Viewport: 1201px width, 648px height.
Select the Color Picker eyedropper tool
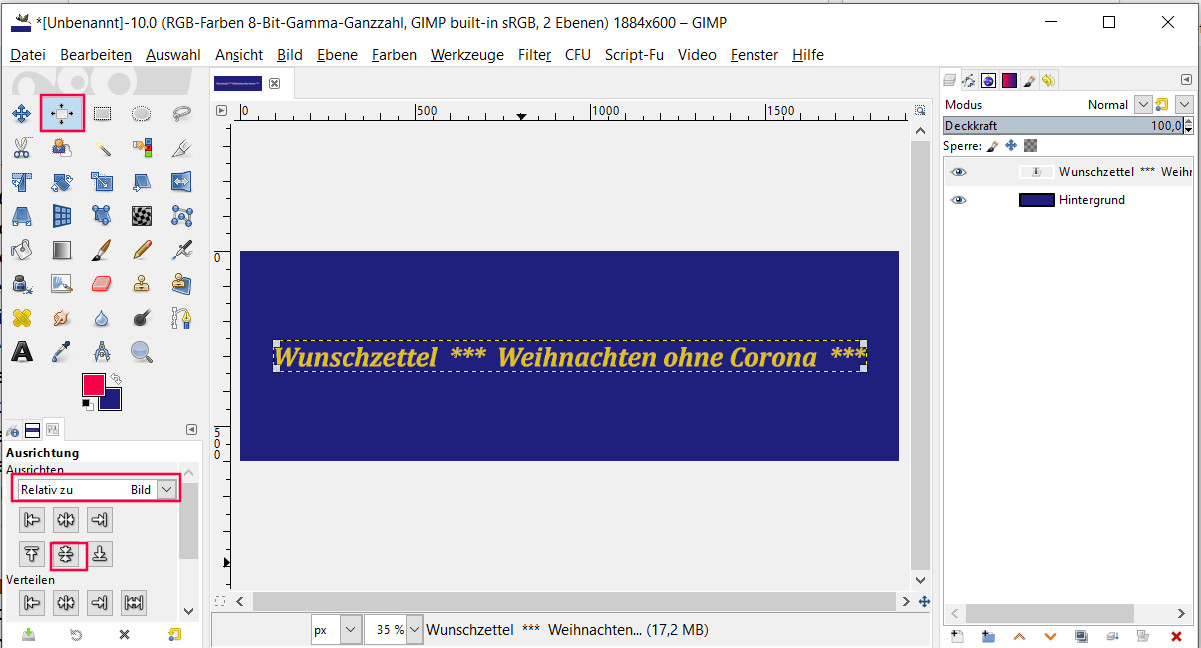tap(62, 352)
